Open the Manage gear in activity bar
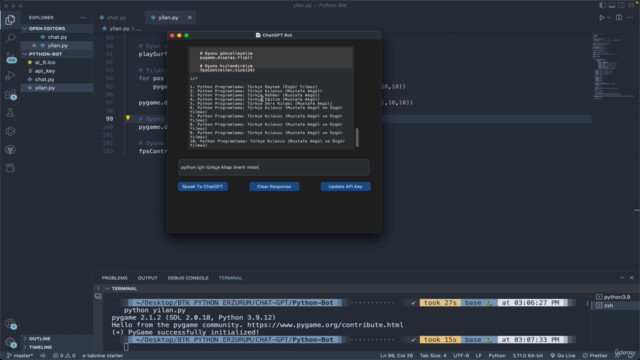This screenshot has width=640, height=360. [x=10, y=343]
